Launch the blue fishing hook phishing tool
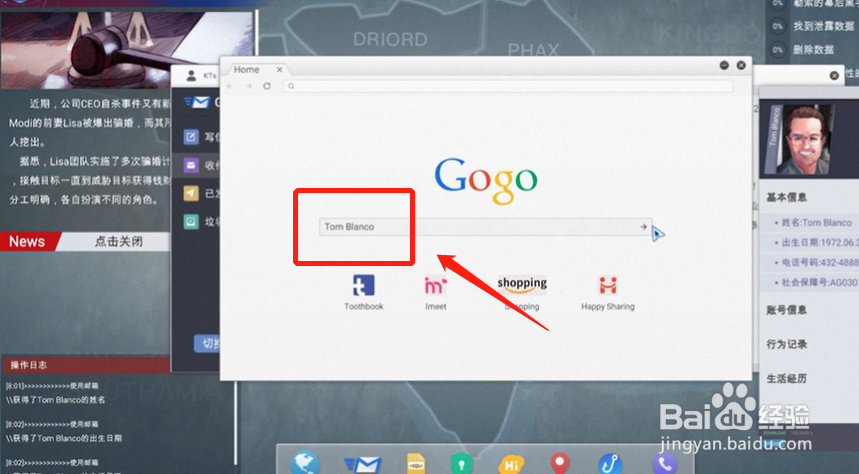The width and height of the screenshot is (859, 474). (x=609, y=464)
